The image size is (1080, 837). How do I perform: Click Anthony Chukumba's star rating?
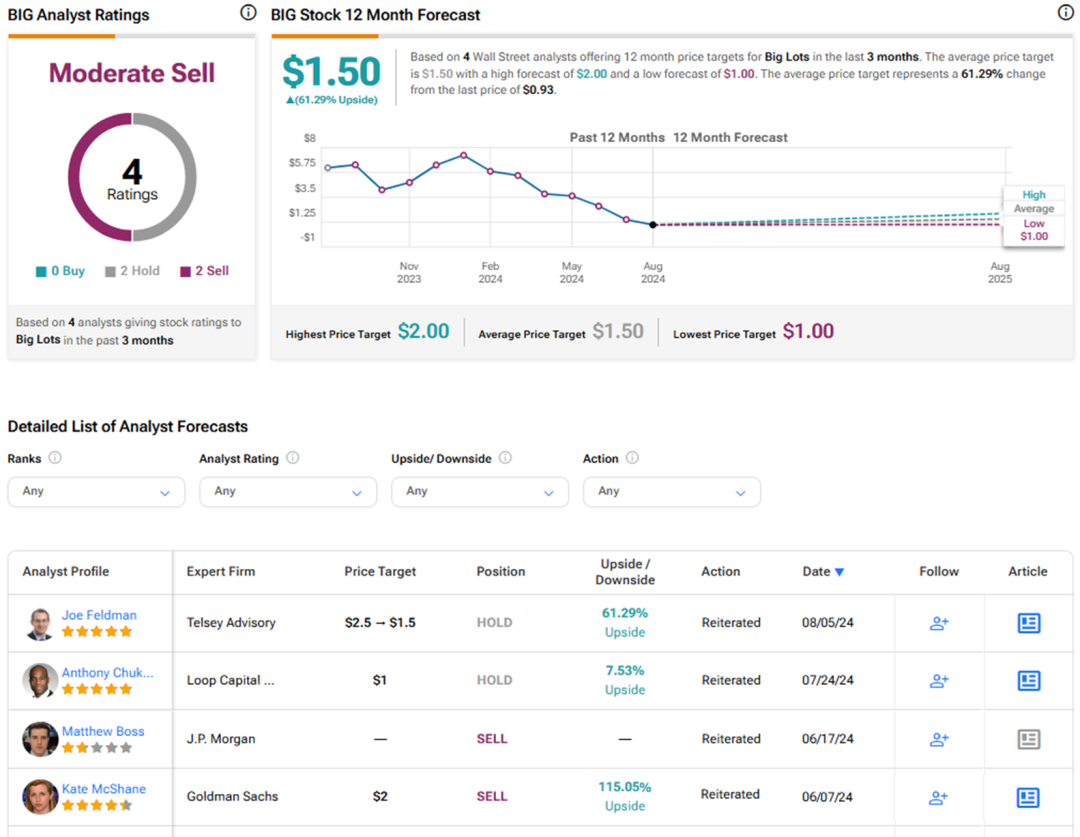[x=96, y=689]
